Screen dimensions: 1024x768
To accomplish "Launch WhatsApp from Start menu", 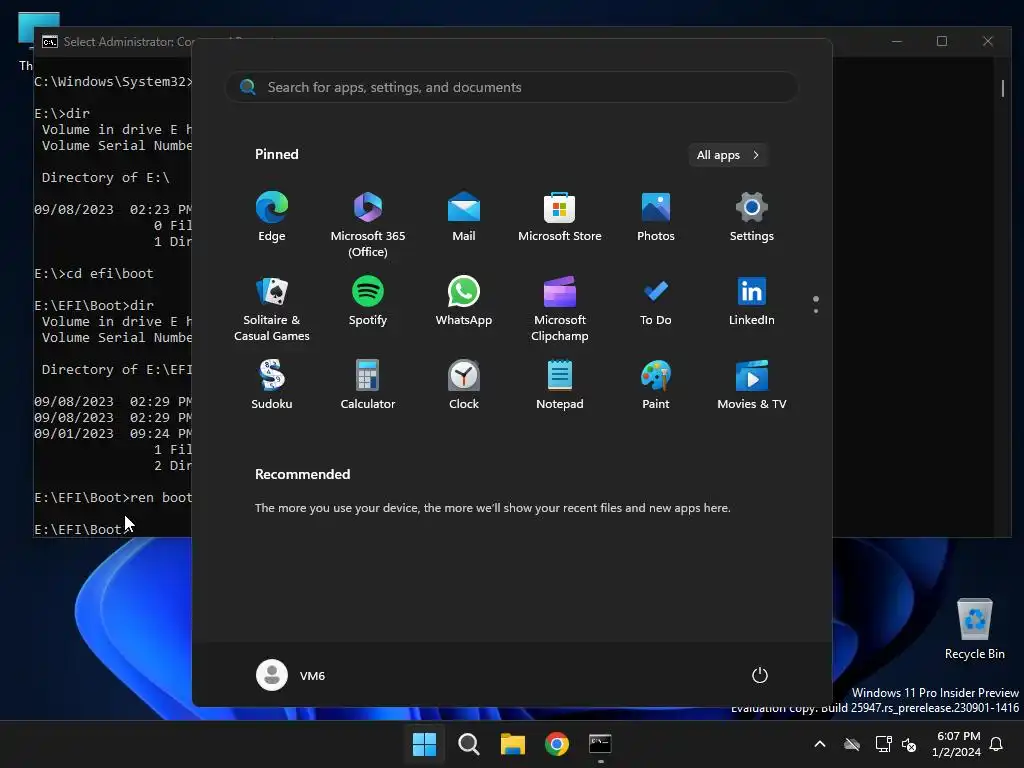I will click(x=464, y=300).
